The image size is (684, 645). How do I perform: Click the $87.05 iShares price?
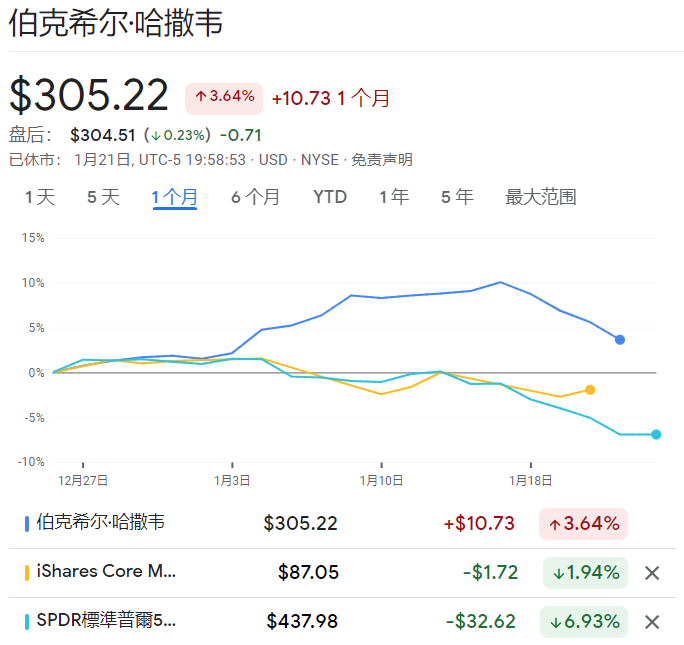point(308,572)
